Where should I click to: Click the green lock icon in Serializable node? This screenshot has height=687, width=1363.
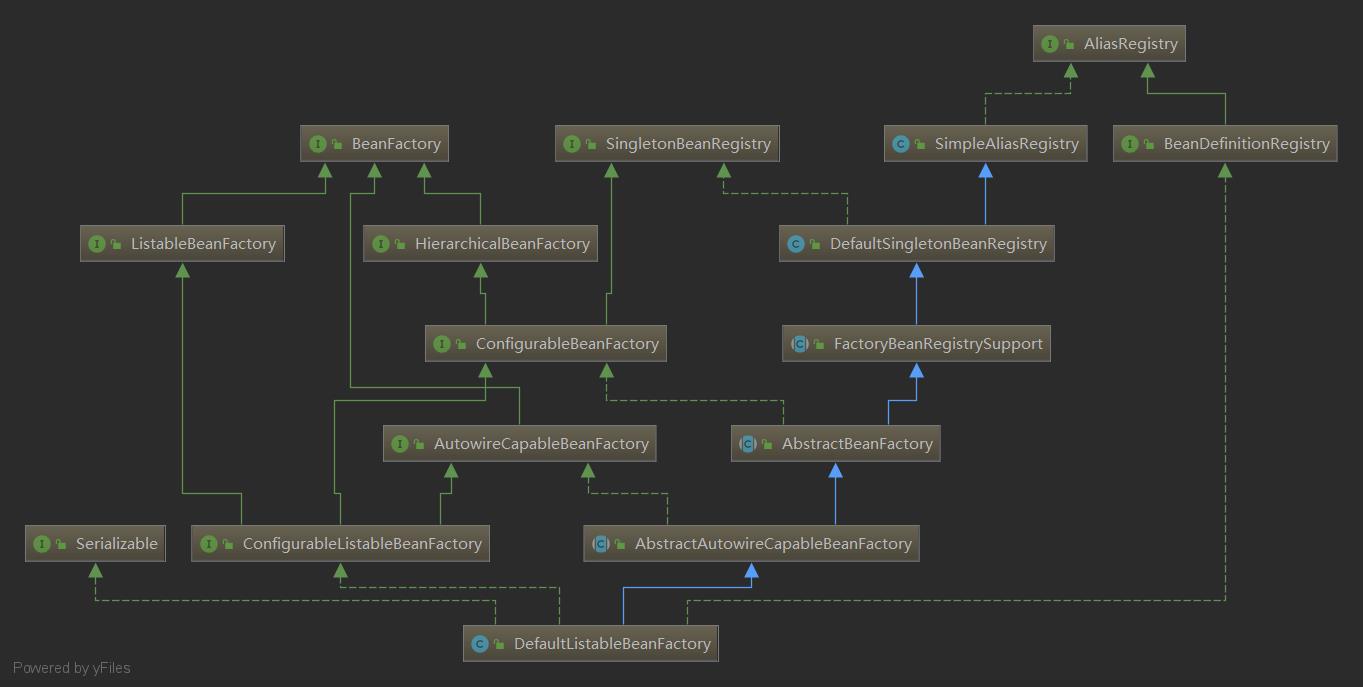[62, 545]
